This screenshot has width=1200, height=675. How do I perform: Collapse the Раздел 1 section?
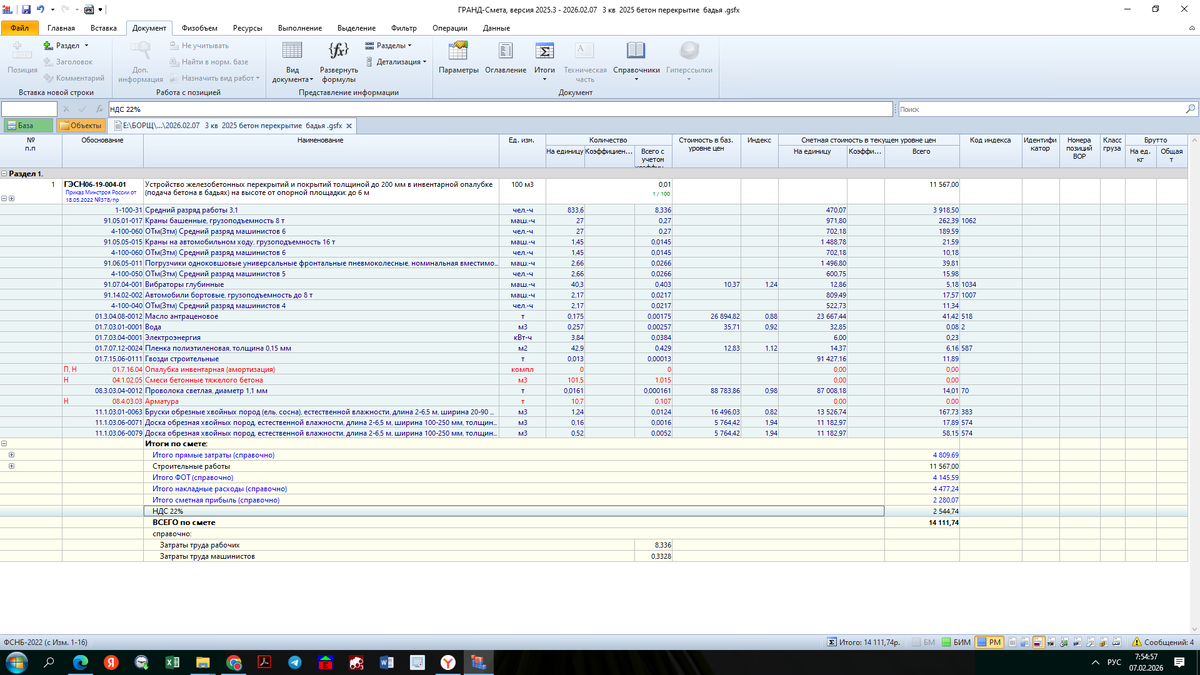[4, 174]
